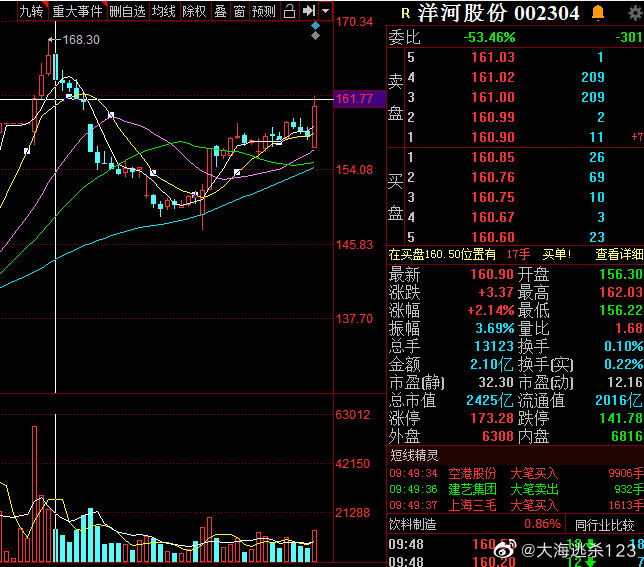Click the 窗 window button
This screenshot has height=567, width=644.
pyautogui.click(x=239, y=11)
